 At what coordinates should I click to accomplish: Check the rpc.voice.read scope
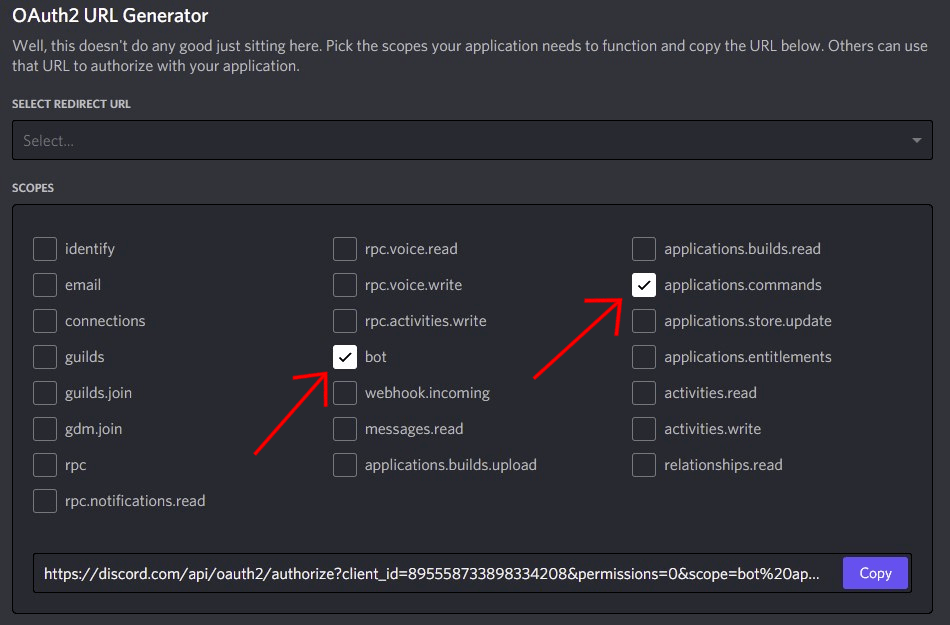coord(345,249)
